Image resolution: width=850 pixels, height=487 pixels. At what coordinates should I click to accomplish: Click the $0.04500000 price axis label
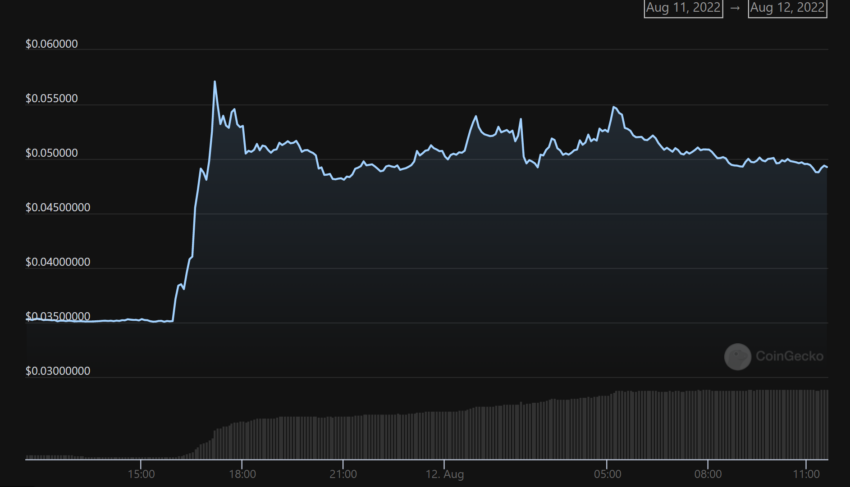[x=58, y=208]
